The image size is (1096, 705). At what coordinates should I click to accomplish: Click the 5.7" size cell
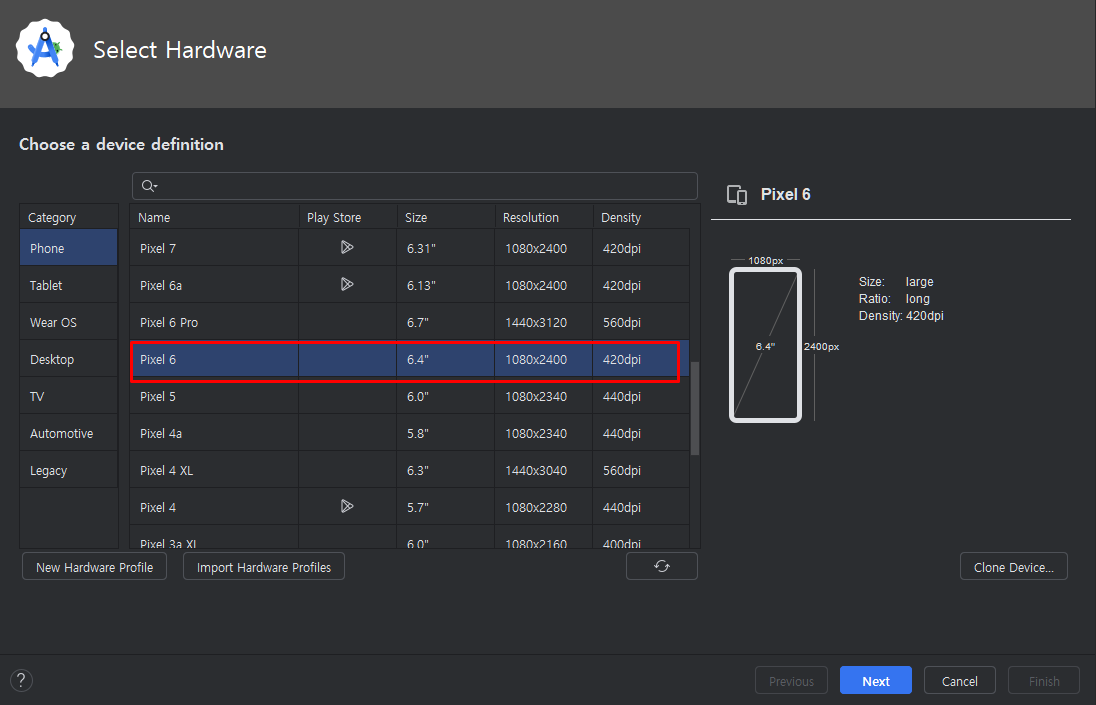pyautogui.click(x=446, y=507)
